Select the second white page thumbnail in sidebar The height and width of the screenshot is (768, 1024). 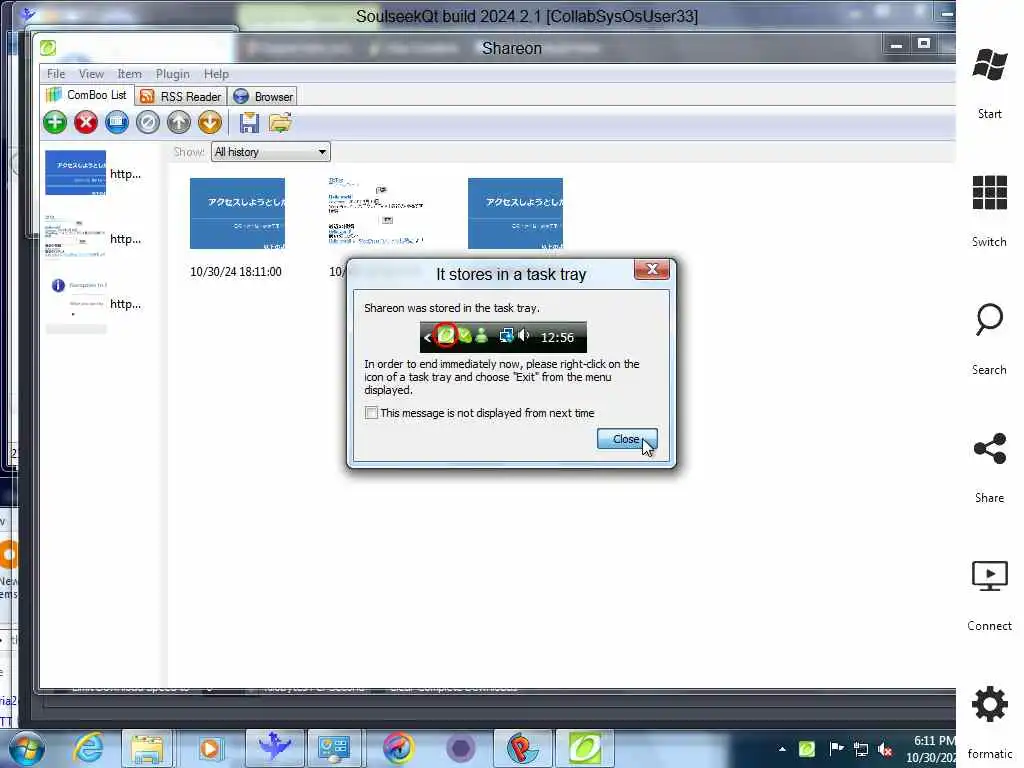75,238
